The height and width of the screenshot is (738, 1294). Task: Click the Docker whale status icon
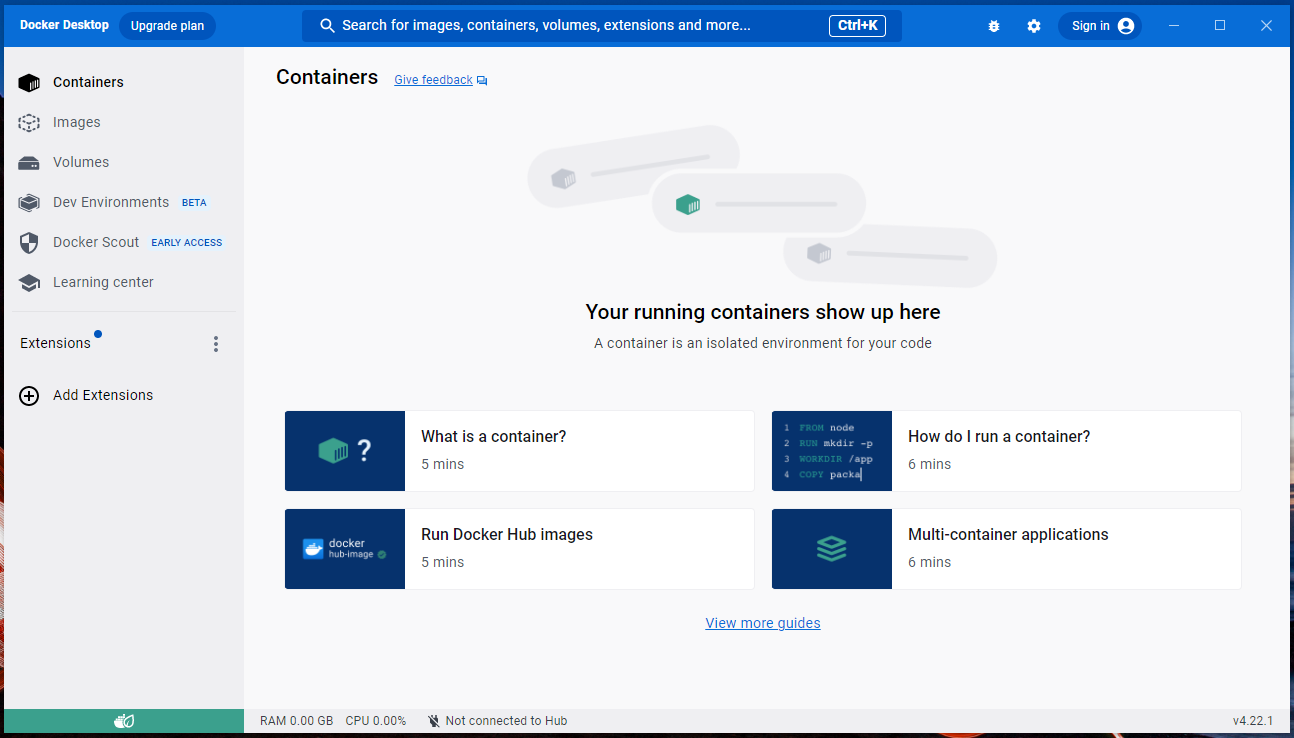tap(124, 720)
